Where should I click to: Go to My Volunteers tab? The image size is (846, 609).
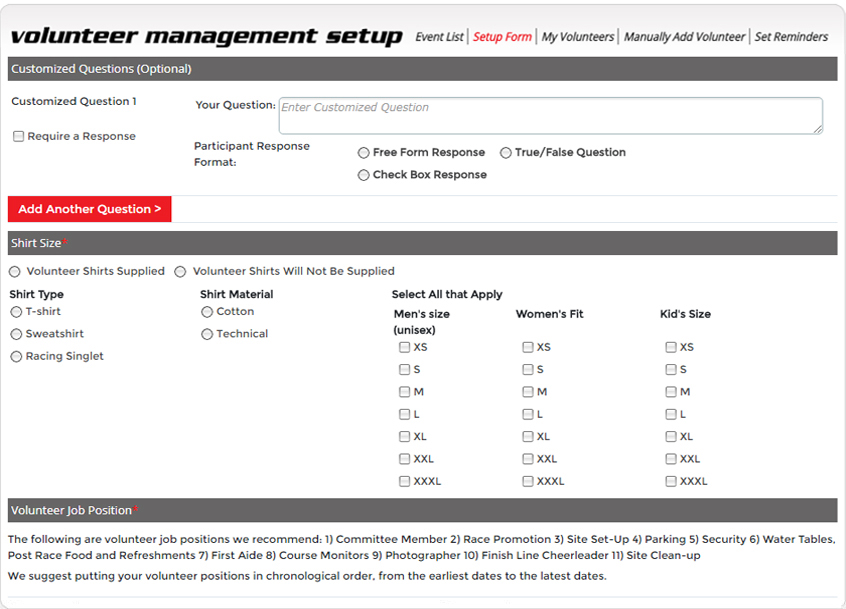[x=577, y=37]
